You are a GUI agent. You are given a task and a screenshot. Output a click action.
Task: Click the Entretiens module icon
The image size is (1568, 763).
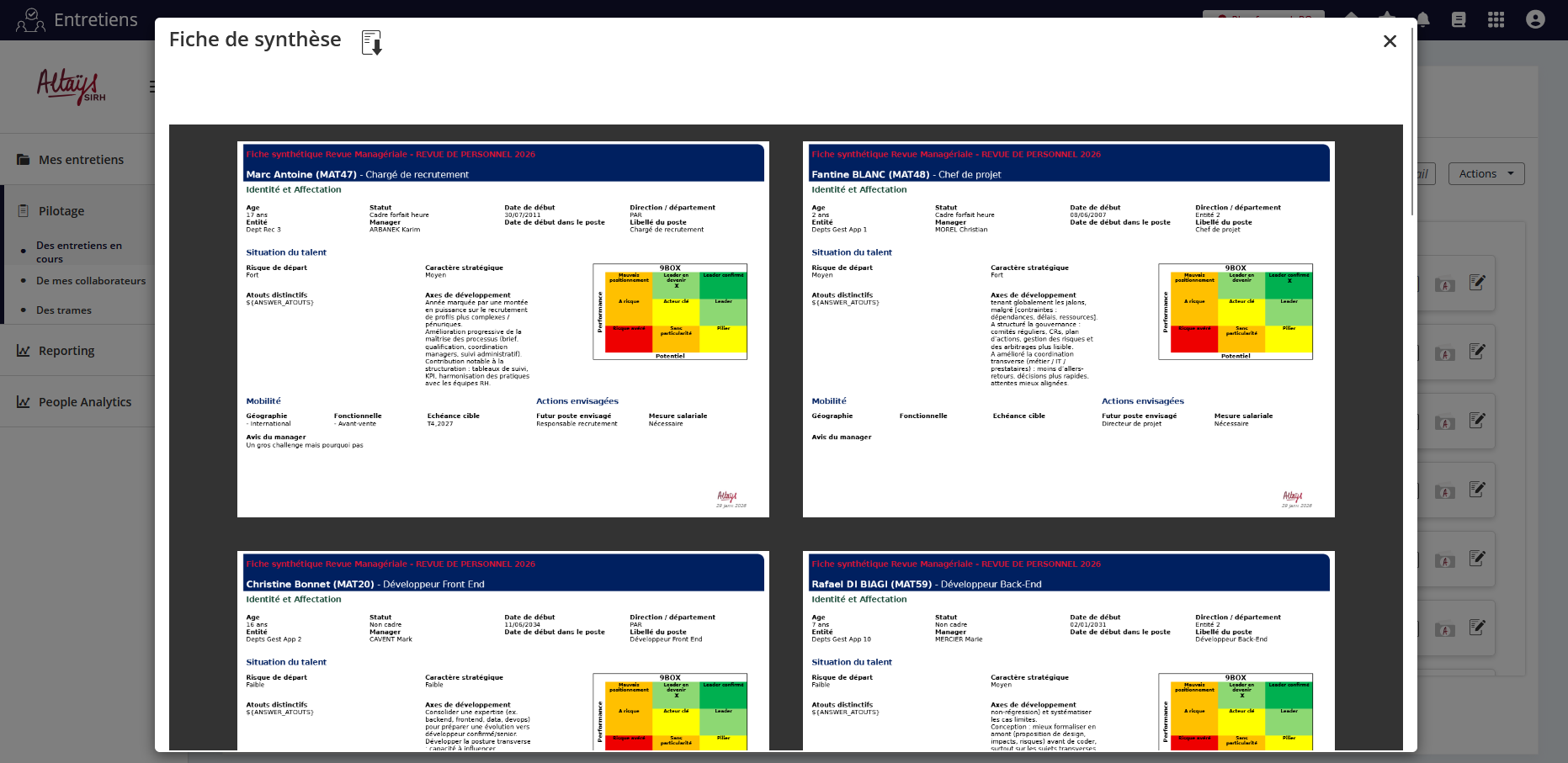[x=30, y=19]
